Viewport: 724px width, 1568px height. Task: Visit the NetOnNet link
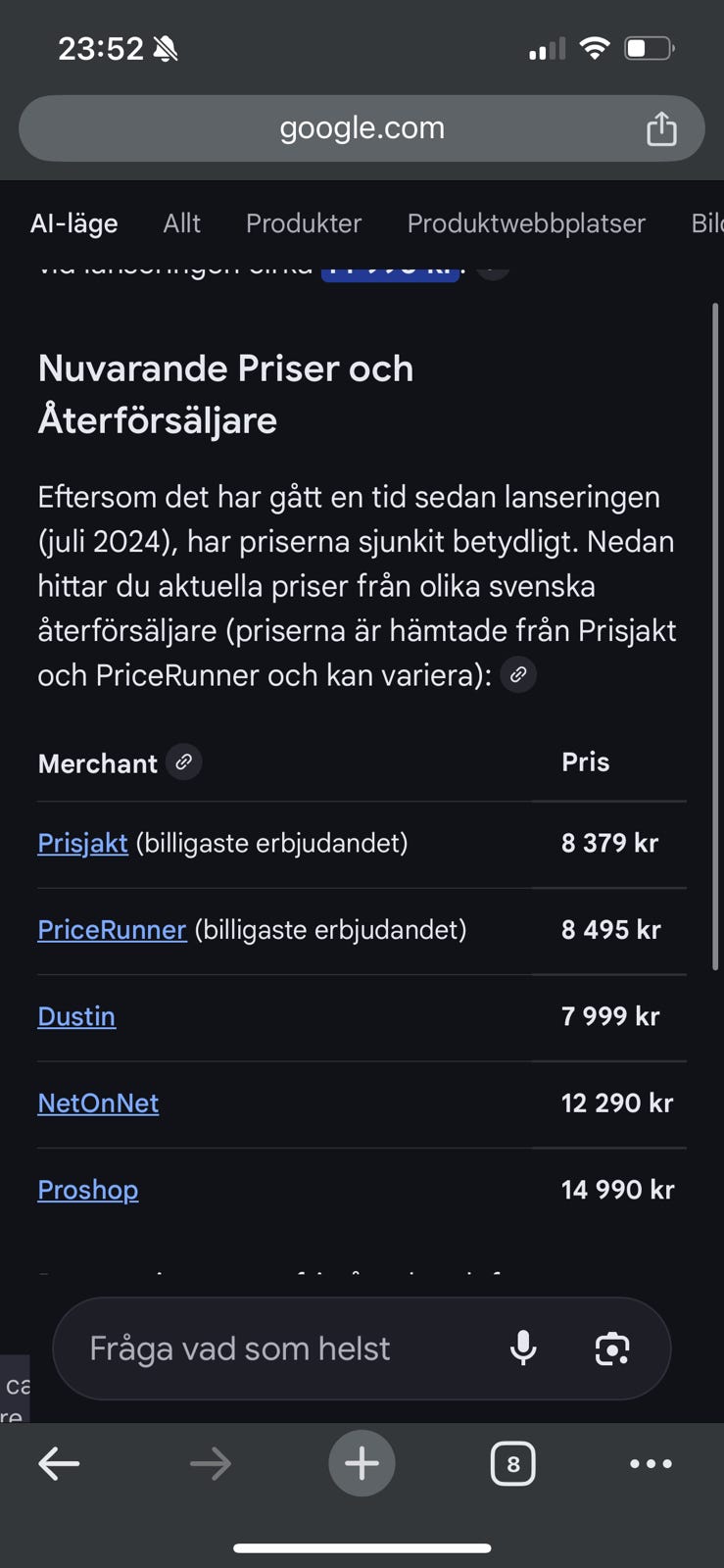[98, 1102]
